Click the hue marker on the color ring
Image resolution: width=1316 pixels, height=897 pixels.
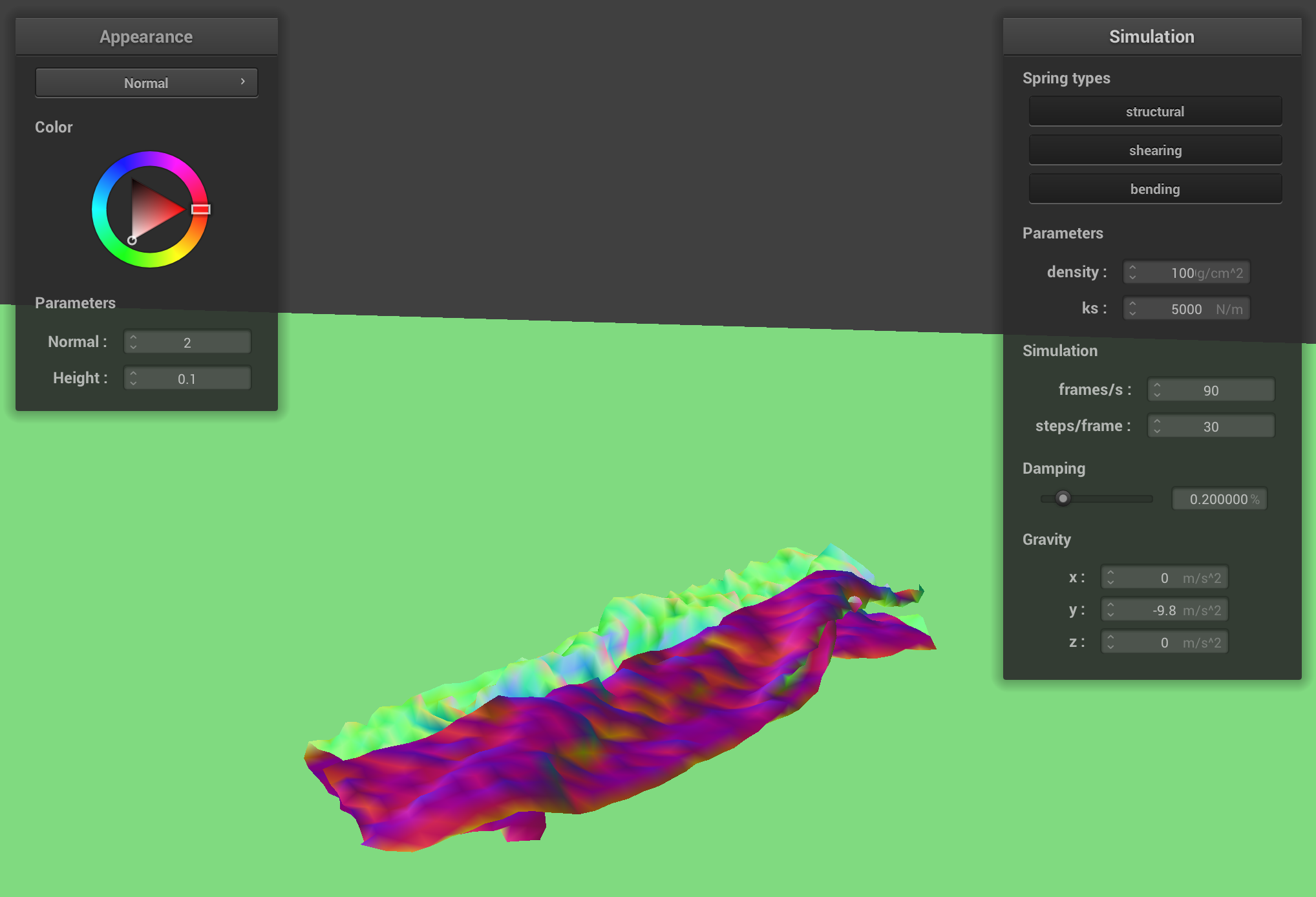[201, 209]
